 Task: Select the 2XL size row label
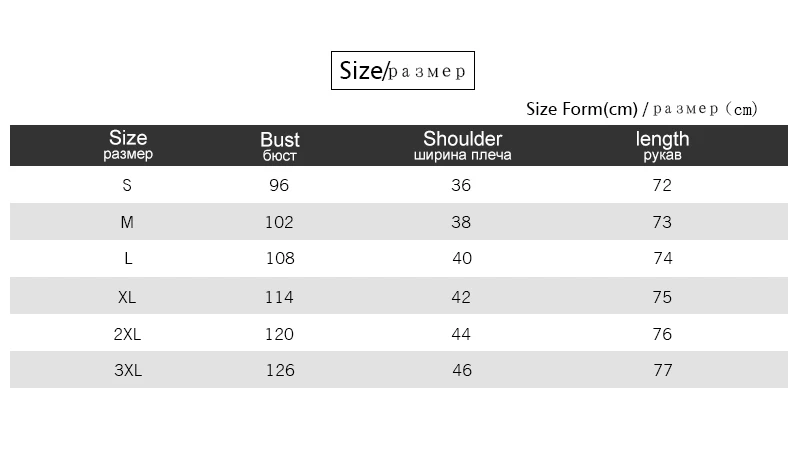128,334
